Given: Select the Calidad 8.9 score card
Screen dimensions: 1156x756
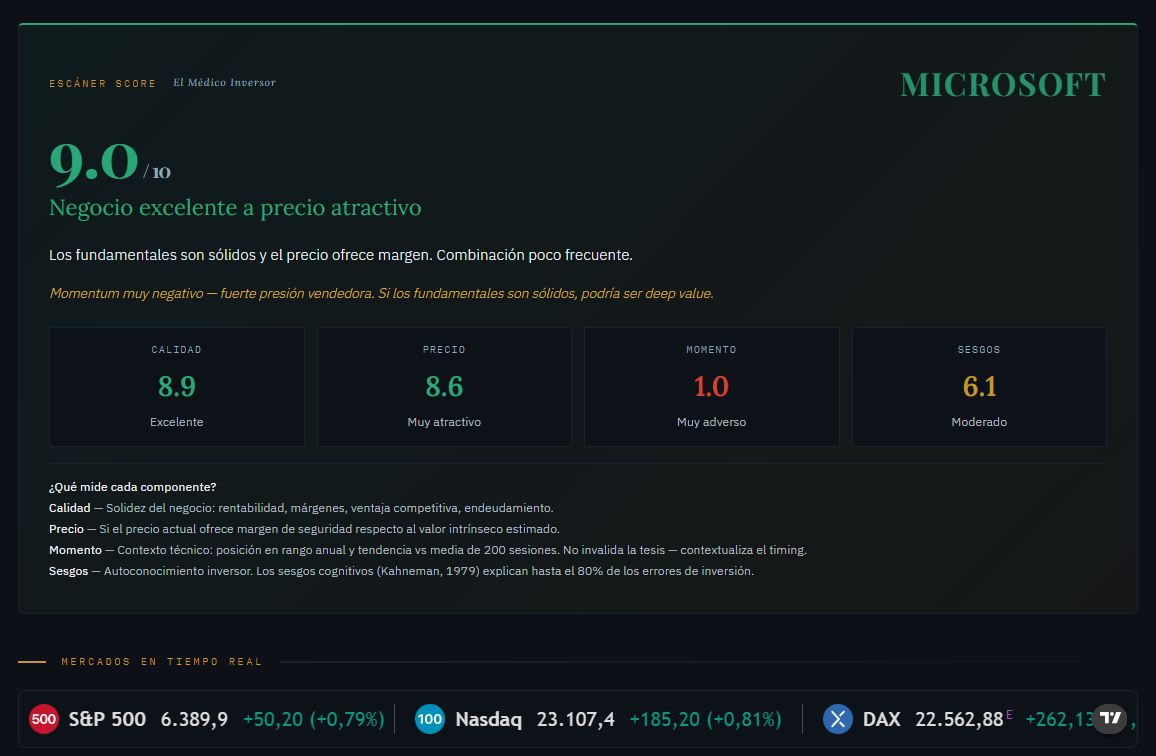Looking at the screenshot, I should (177, 387).
